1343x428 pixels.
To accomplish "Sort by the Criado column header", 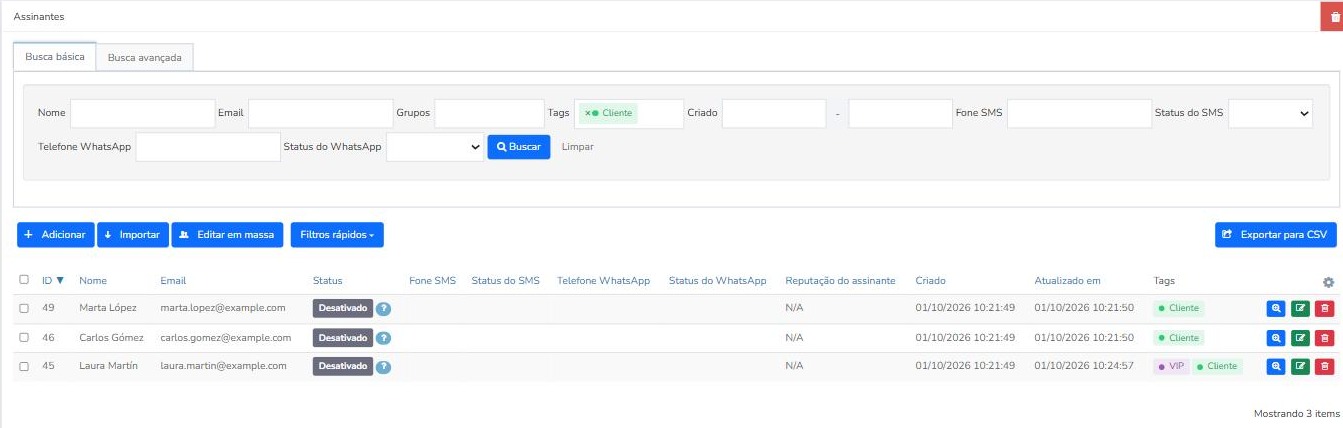I will point(930,281).
